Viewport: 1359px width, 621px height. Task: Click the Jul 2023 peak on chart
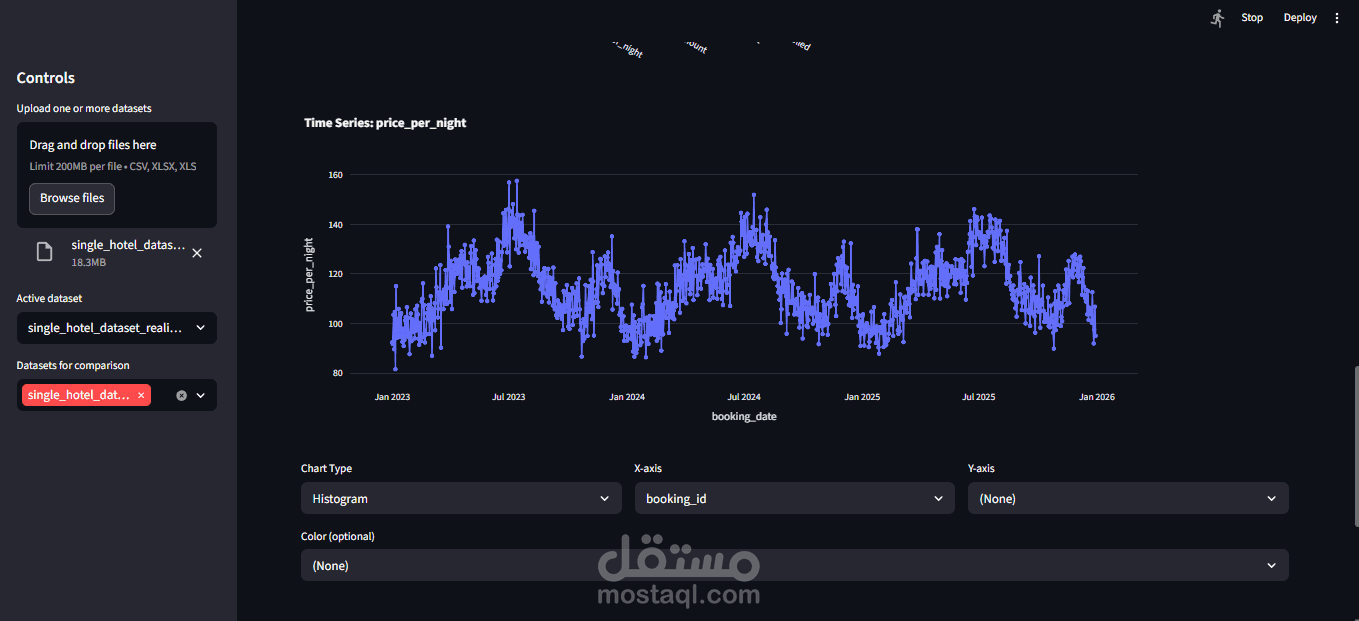[510, 183]
